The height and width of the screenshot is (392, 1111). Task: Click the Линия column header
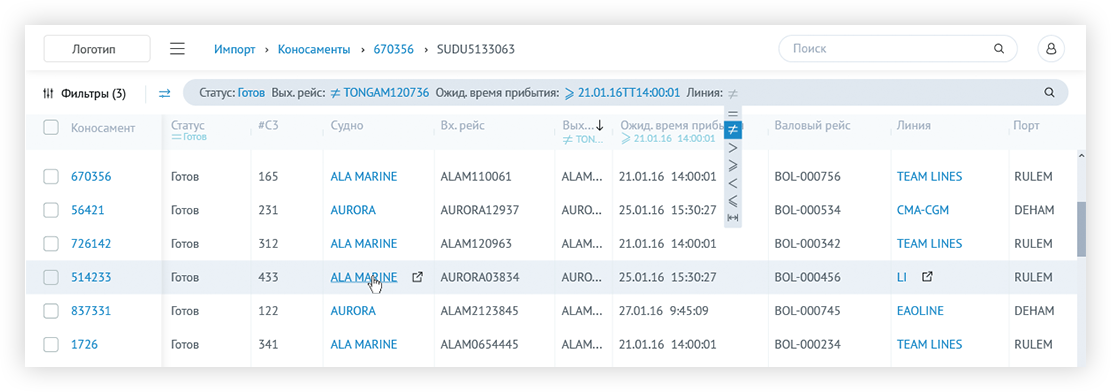coord(913,126)
